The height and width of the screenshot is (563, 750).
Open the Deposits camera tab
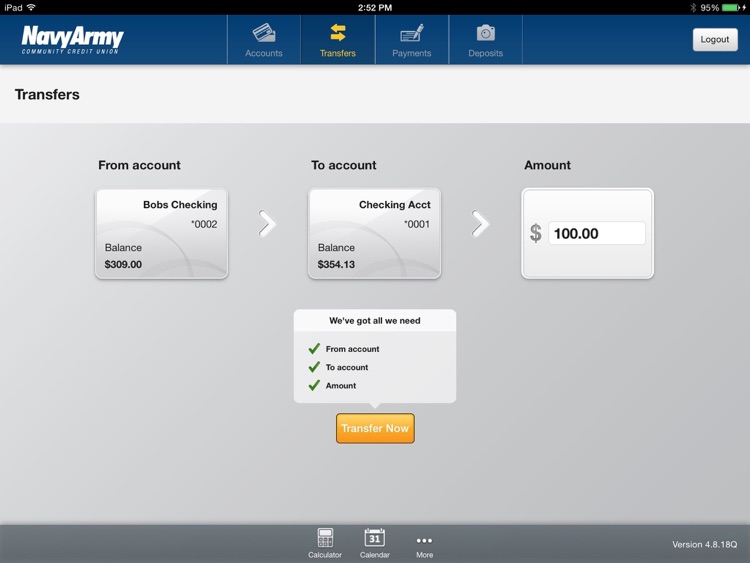(485, 40)
